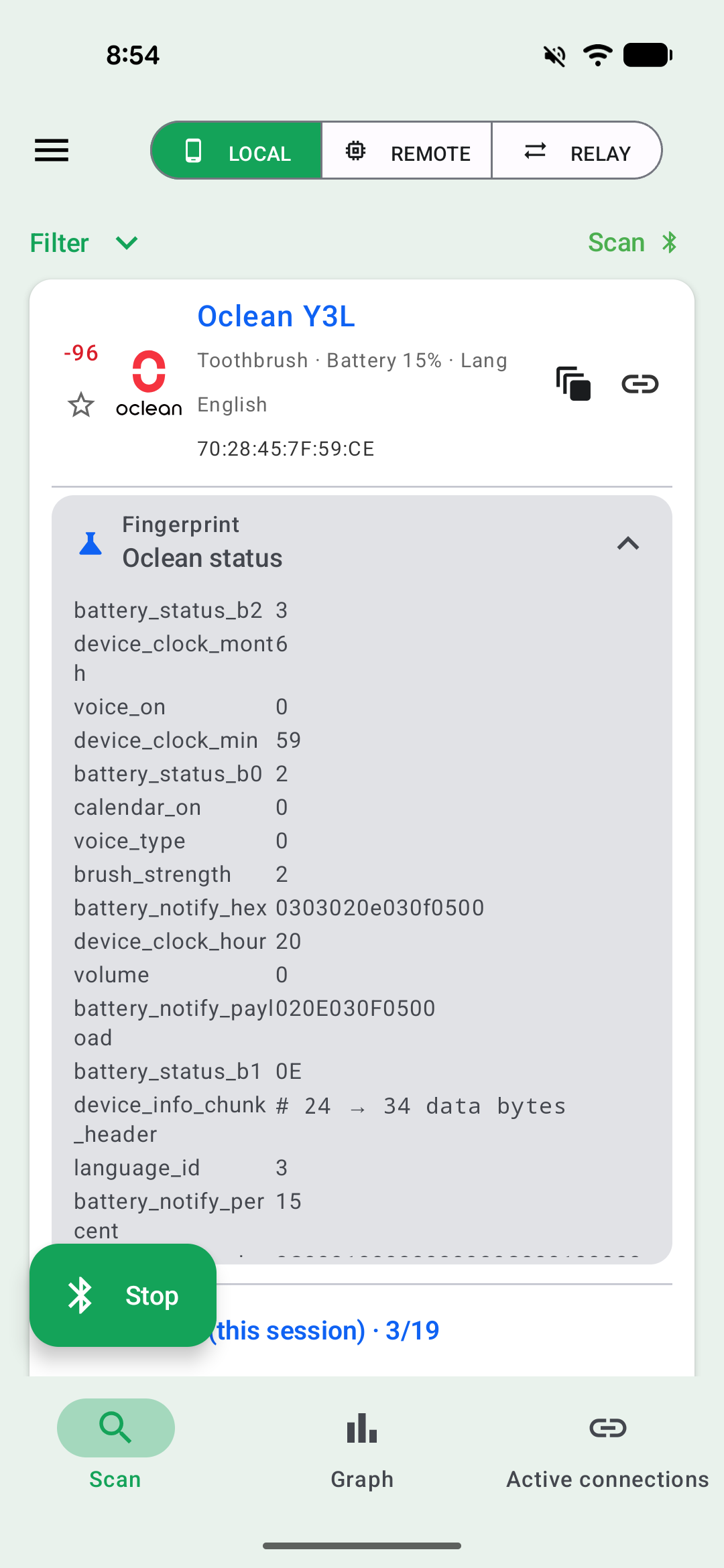Open the Oclean Y3L device title
This screenshot has width=724, height=1568.
pyautogui.click(x=276, y=316)
